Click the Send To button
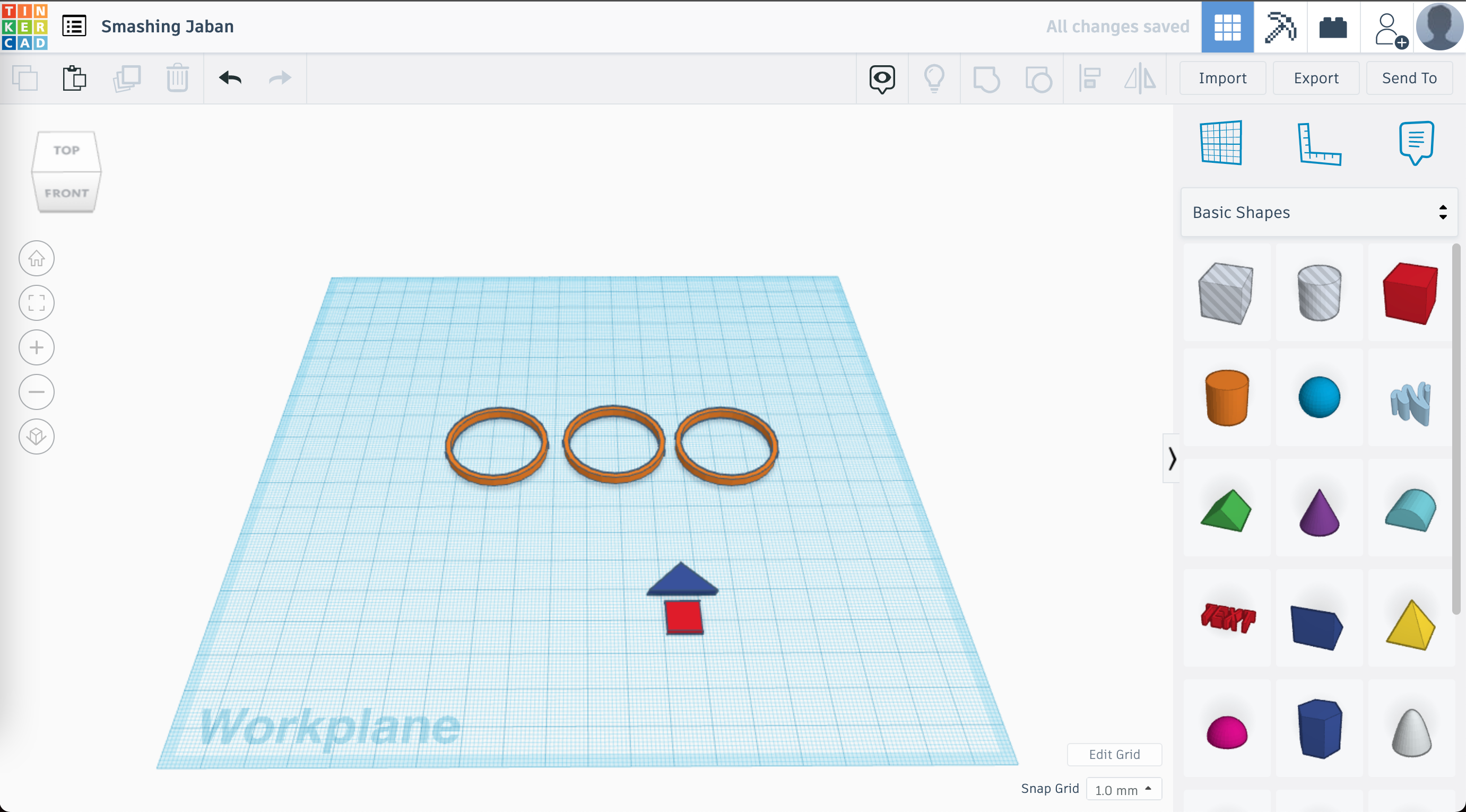 pos(1409,78)
